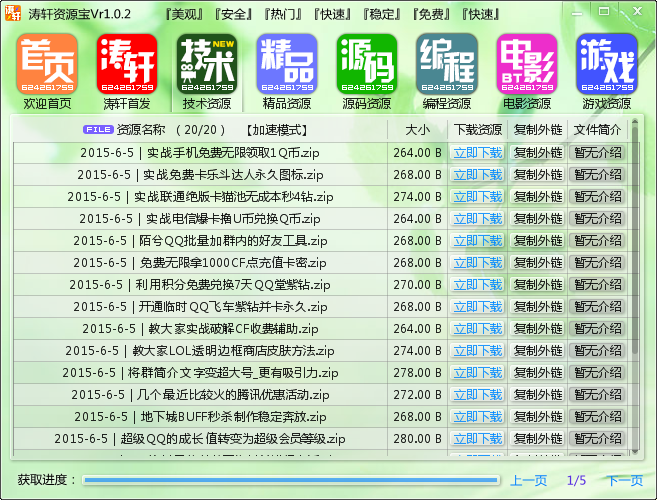Open the 精品 resources icon

(287, 64)
